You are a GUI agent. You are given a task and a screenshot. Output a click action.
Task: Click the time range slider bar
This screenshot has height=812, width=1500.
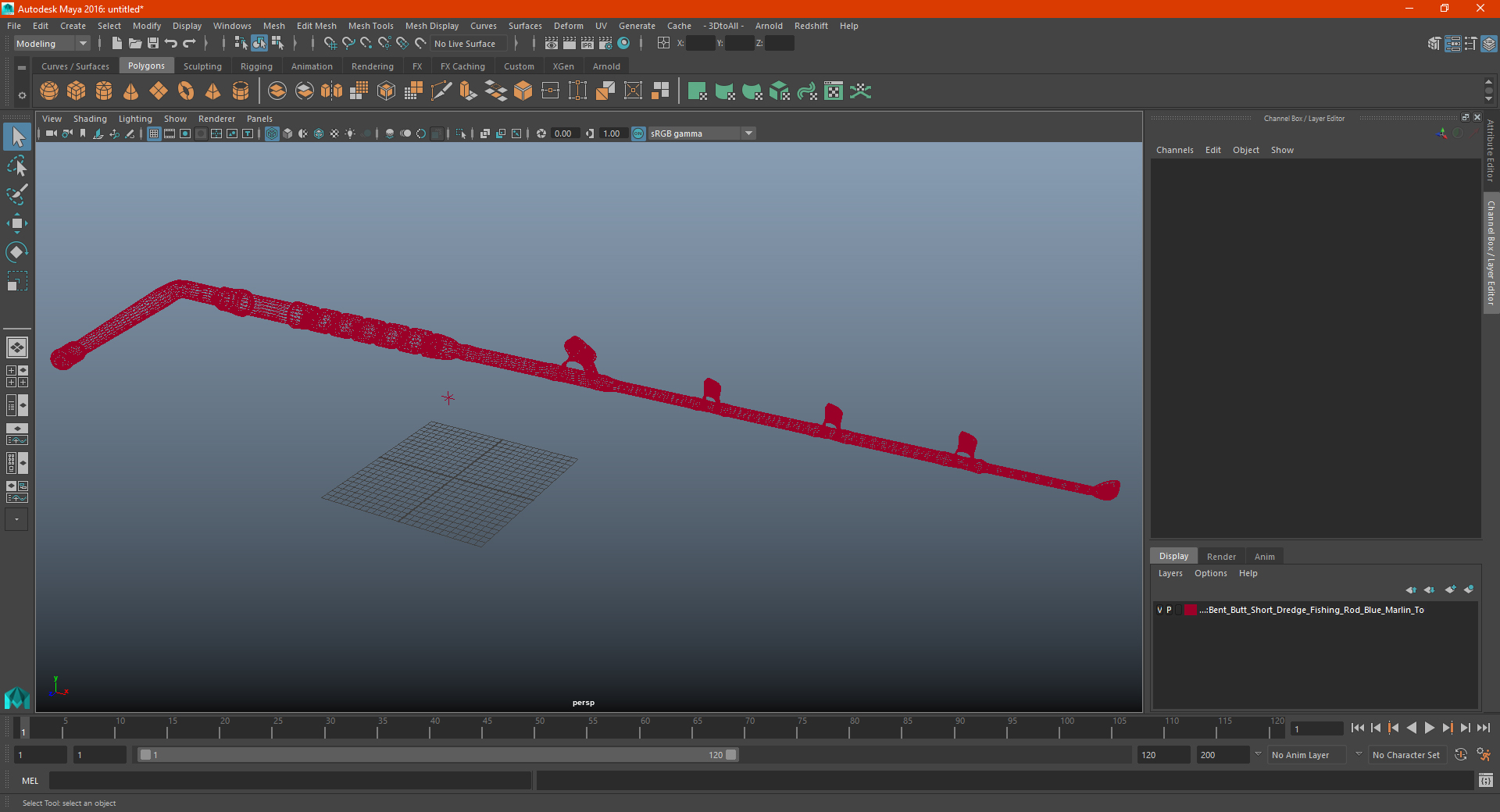[x=437, y=755]
